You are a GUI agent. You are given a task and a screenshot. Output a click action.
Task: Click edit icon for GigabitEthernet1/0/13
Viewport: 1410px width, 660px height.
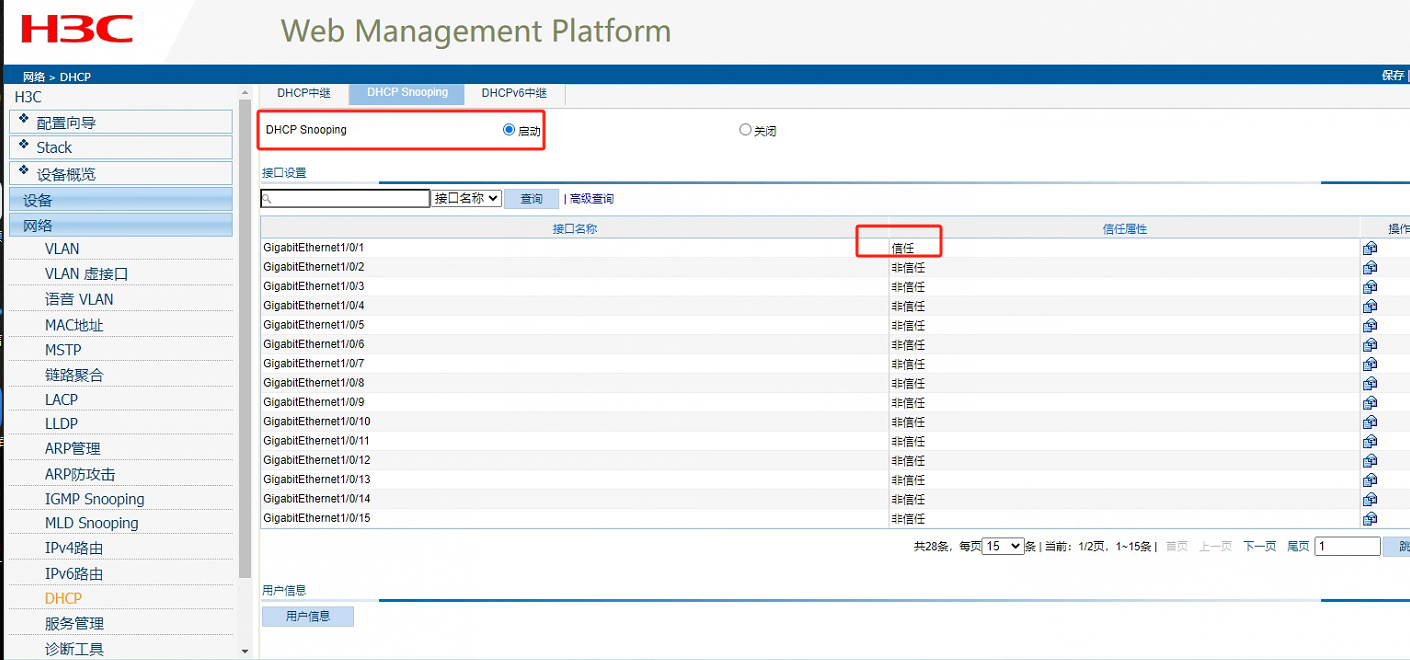[1370, 480]
